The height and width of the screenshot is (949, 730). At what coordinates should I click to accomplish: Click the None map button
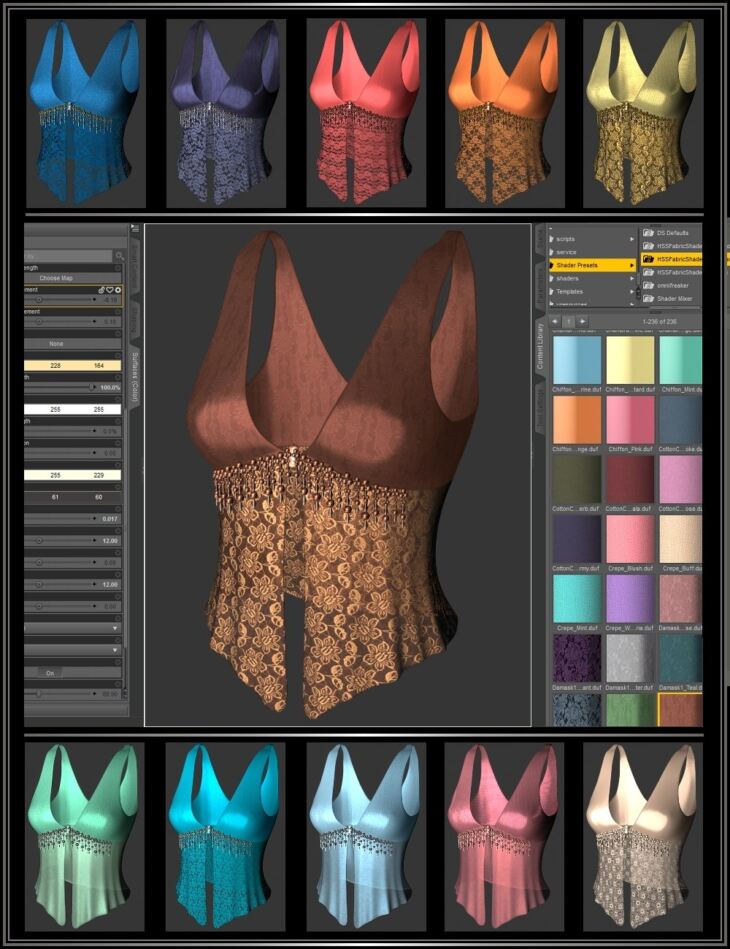(x=56, y=344)
